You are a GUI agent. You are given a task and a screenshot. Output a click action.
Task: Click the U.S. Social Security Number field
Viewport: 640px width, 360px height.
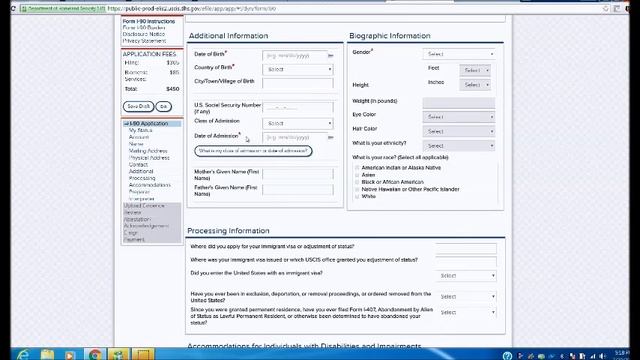coord(298,108)
